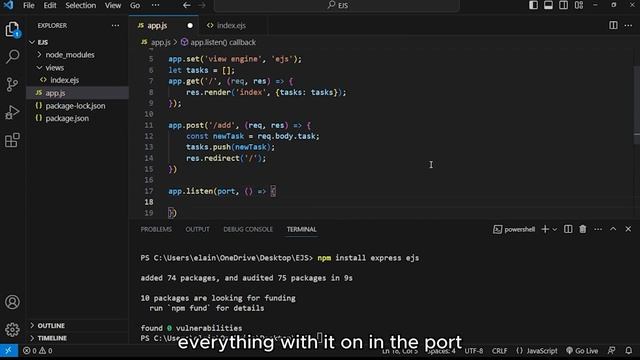Open the Manage gear settings icon
The image size is (640, 360).
12,329
